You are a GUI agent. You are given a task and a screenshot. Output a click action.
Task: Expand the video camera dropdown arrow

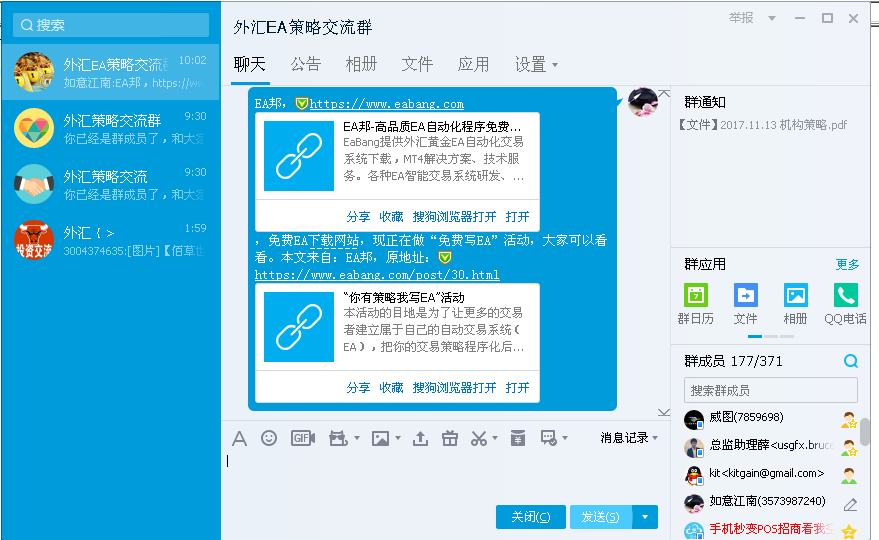(357, 439)
